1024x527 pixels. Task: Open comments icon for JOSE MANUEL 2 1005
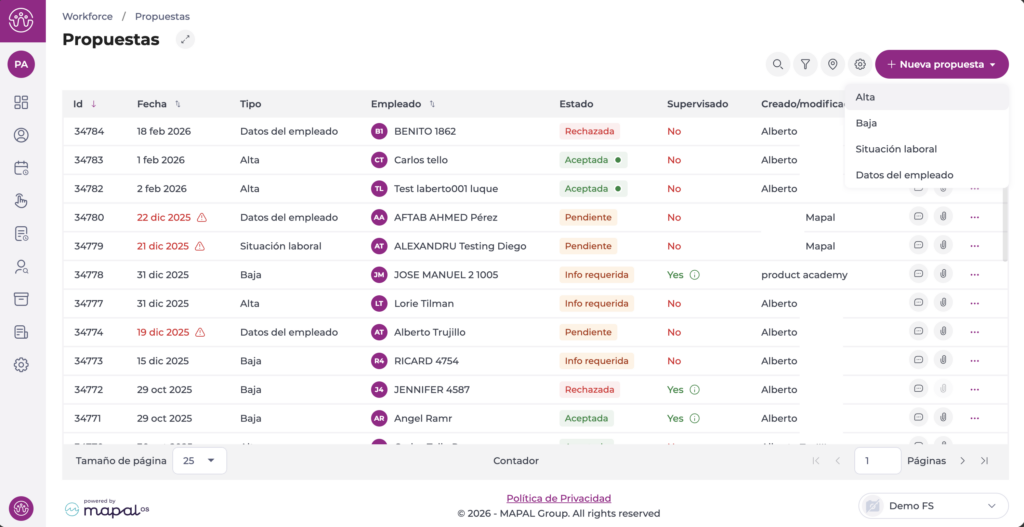click(918, 275)
